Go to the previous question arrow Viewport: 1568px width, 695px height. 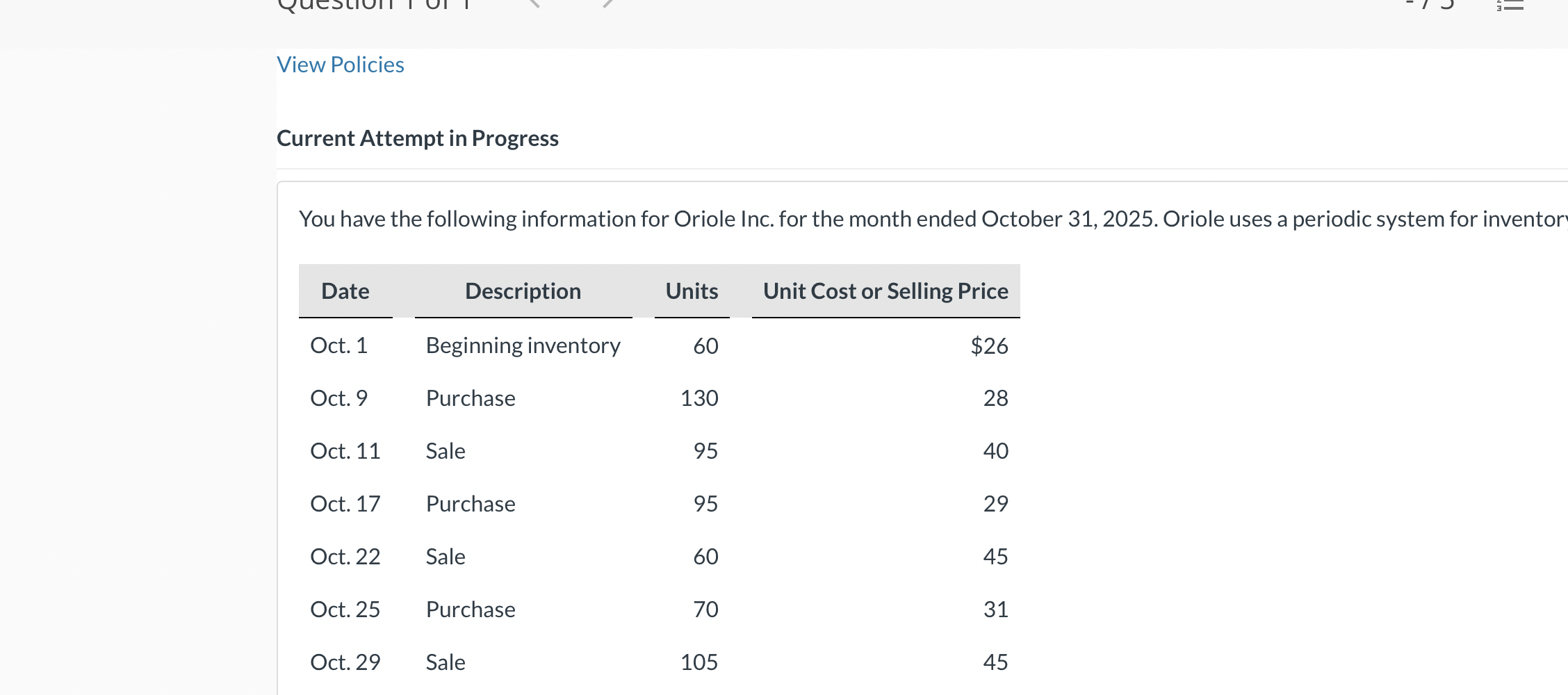[x=534, y=3]
